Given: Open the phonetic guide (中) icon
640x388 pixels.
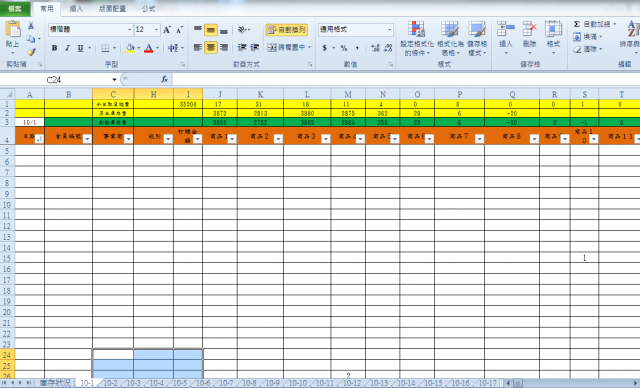Looking at the screenshot, I should pyautogui.click(x=173, y=48).
